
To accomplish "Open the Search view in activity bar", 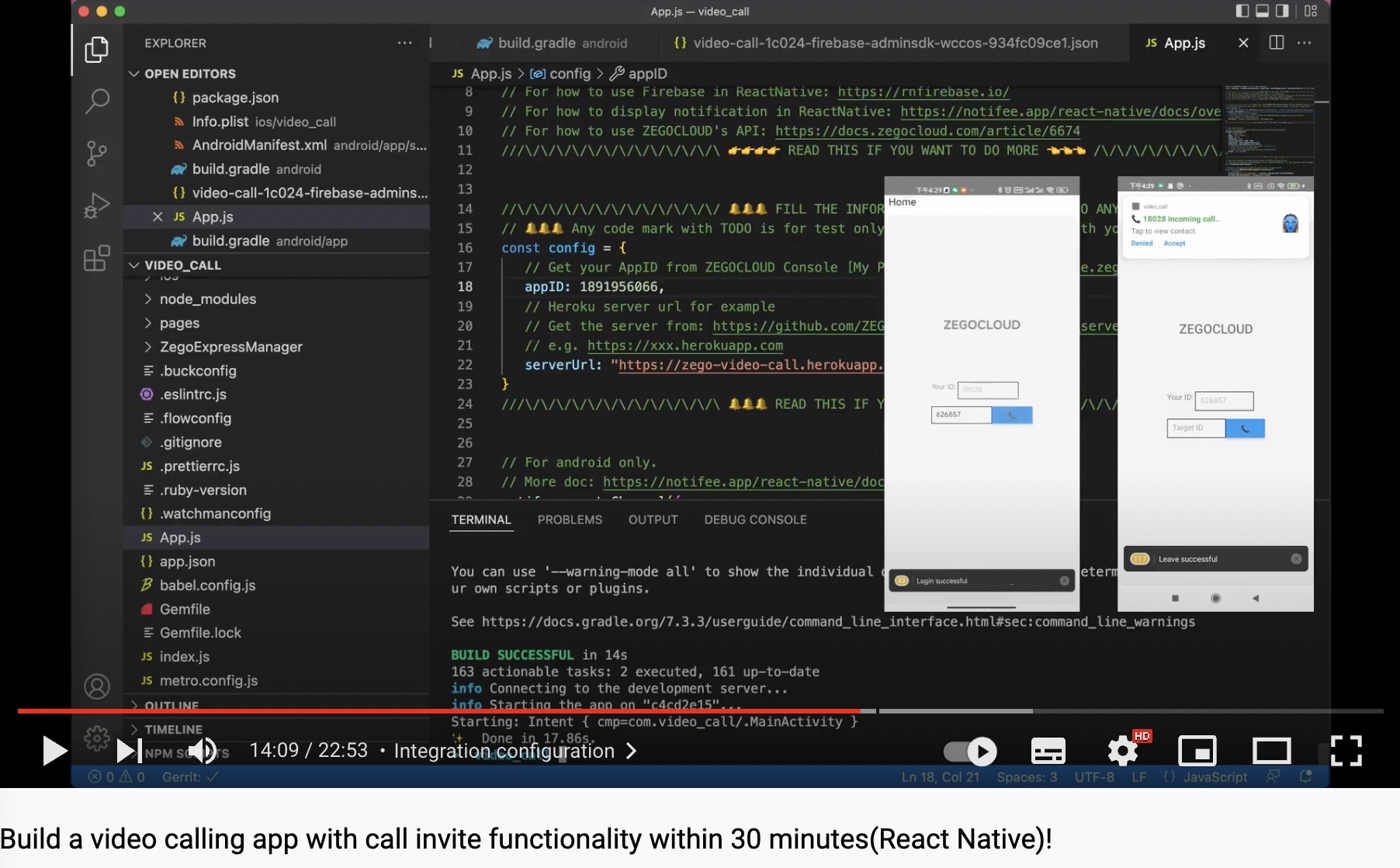I will coord(96,101).
